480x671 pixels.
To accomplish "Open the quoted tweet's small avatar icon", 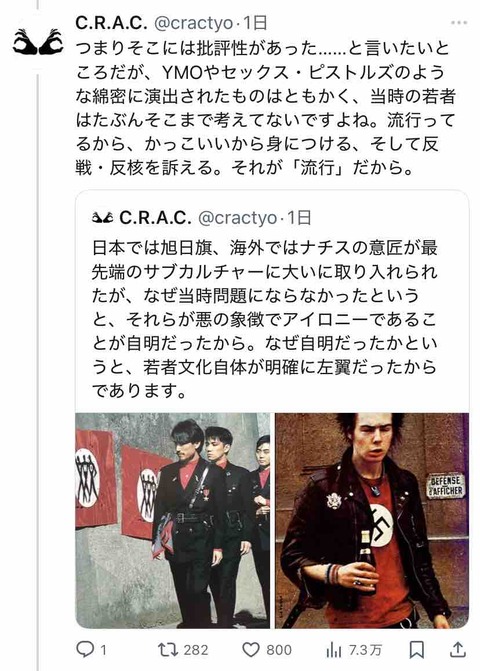I will (x=103, y=218).
